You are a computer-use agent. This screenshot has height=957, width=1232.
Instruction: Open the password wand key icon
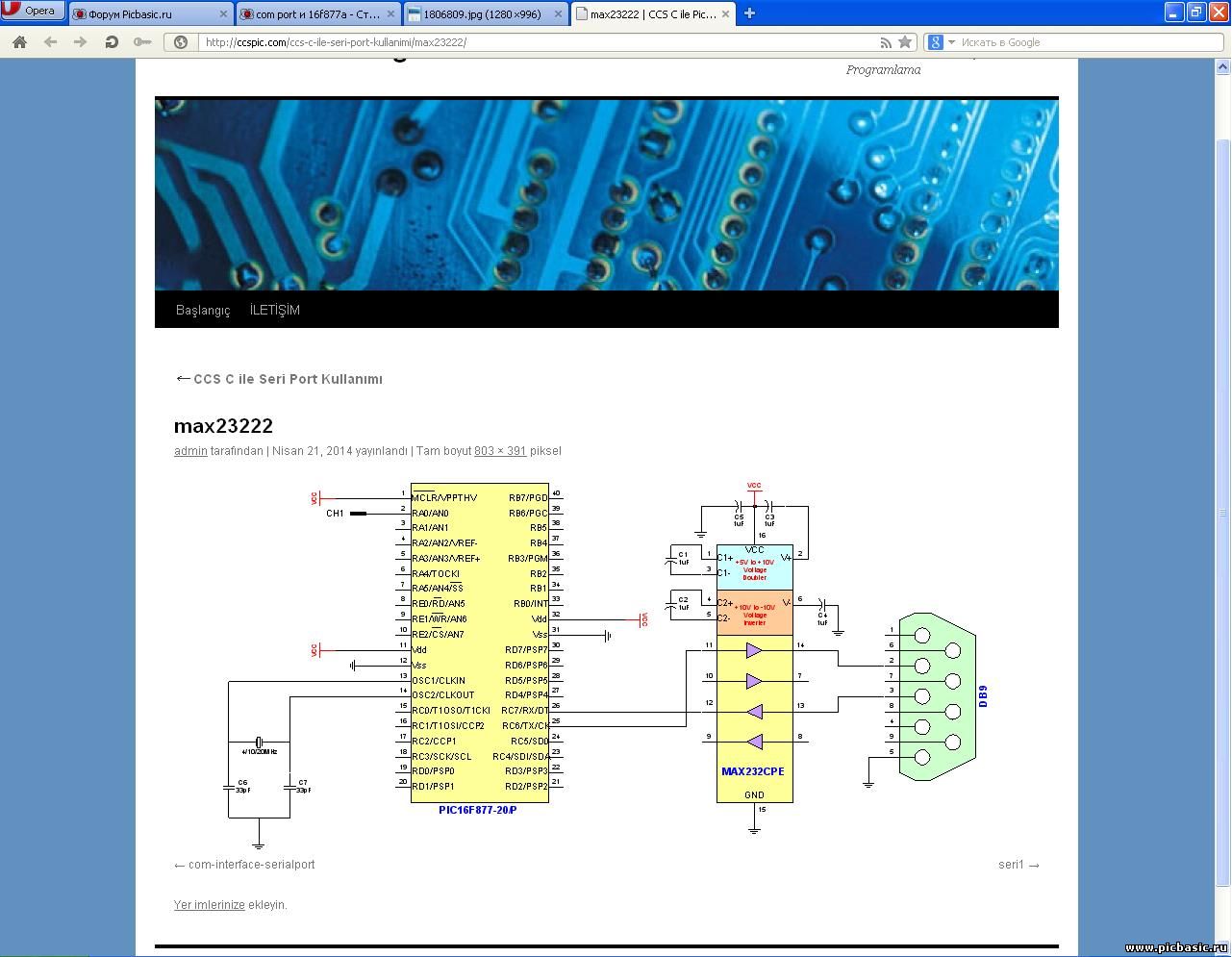142,42
